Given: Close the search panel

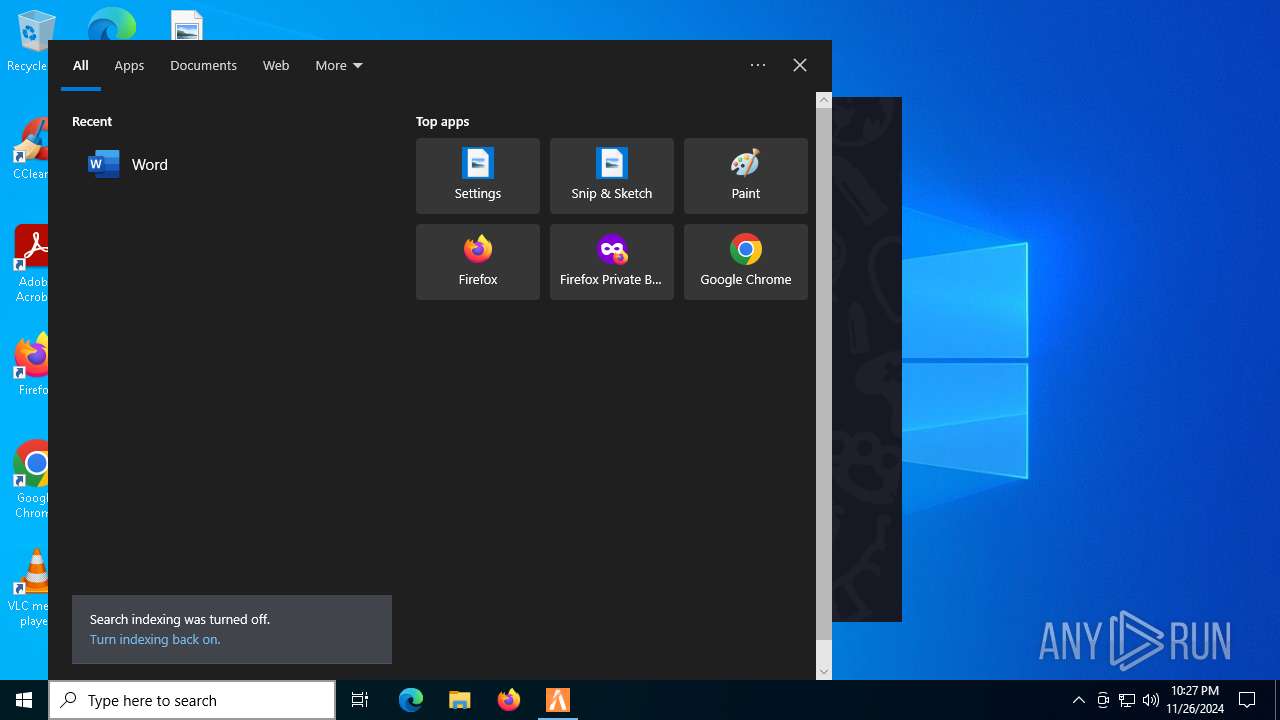Looking at the screenshot, I should [x=800, y=65].
